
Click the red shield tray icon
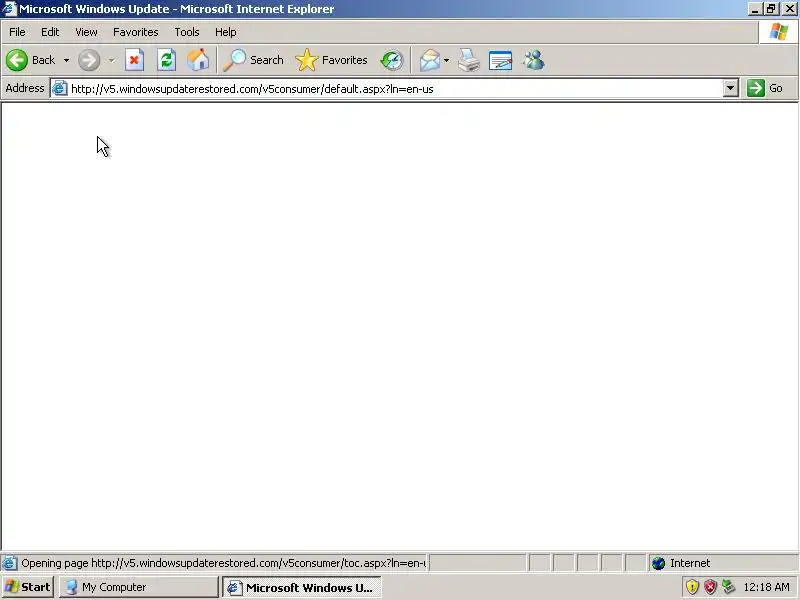point(710,587)
